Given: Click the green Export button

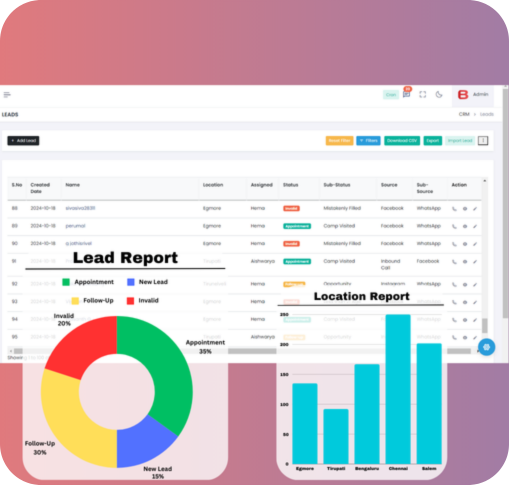Looking at the screenshot, I should coord(433,141).
